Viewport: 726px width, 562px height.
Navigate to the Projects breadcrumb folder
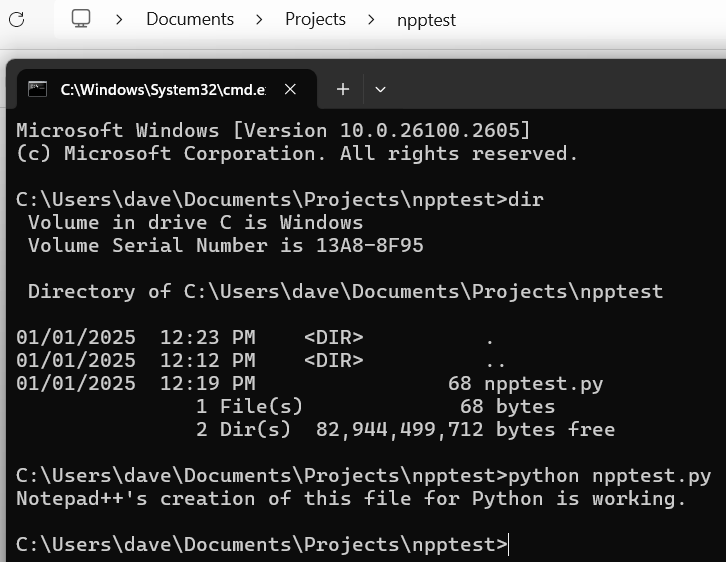[x=315, y=19]
